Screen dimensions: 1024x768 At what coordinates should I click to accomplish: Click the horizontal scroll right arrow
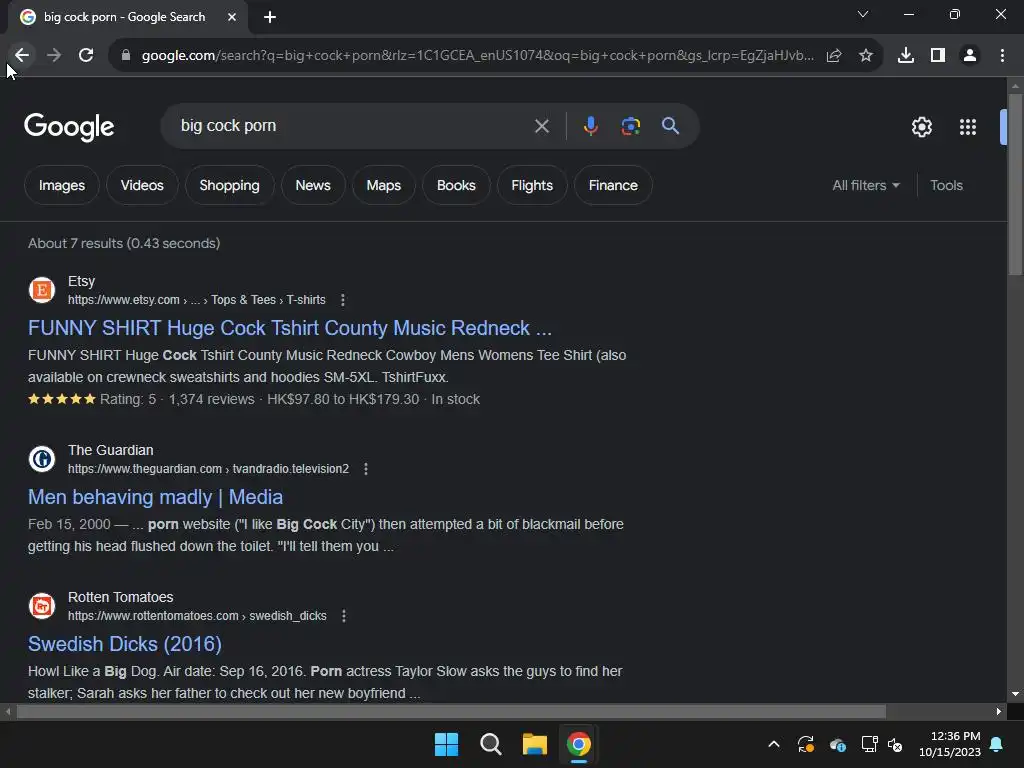click(x=999, y=712)
